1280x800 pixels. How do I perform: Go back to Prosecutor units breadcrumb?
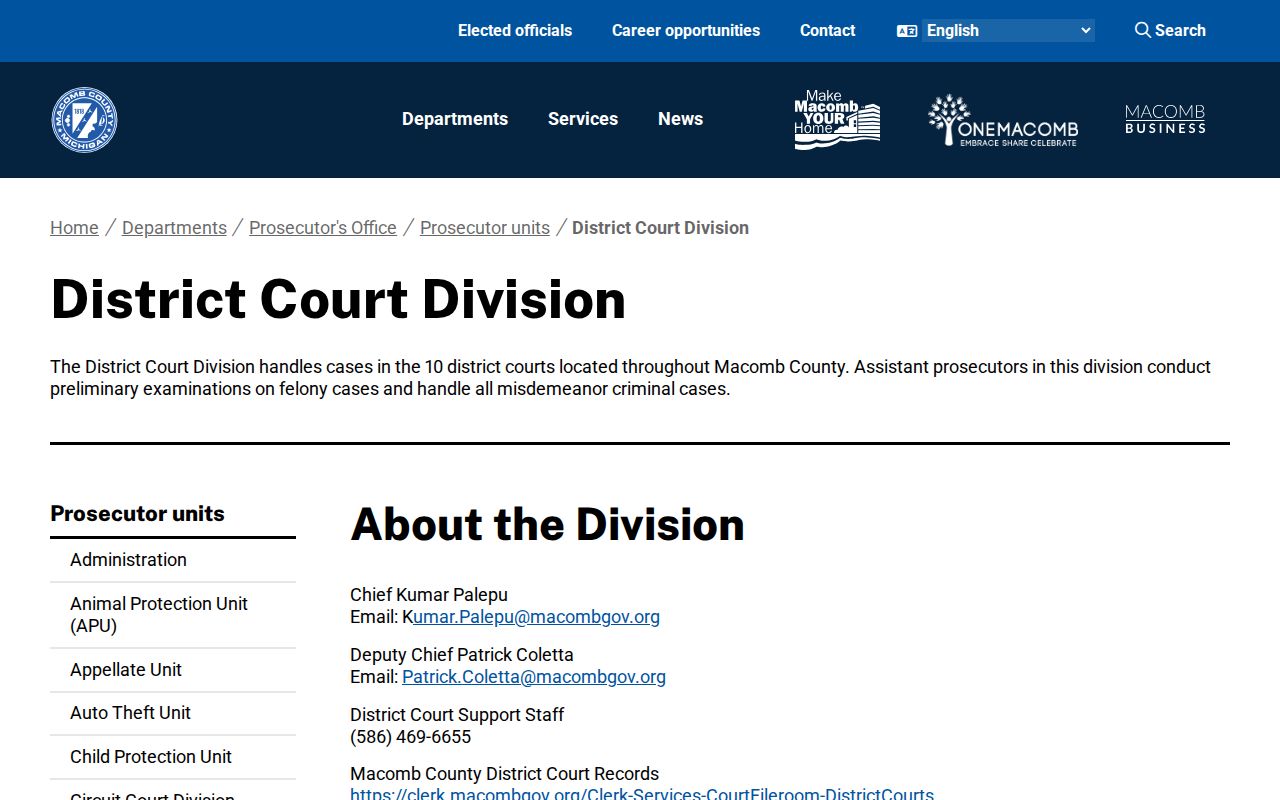485,228
